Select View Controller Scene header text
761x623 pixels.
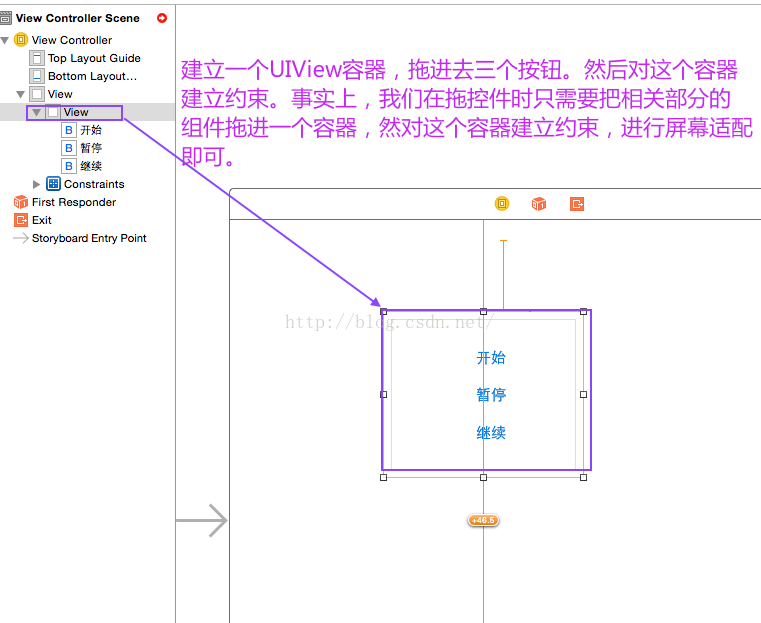coord(78,18)
